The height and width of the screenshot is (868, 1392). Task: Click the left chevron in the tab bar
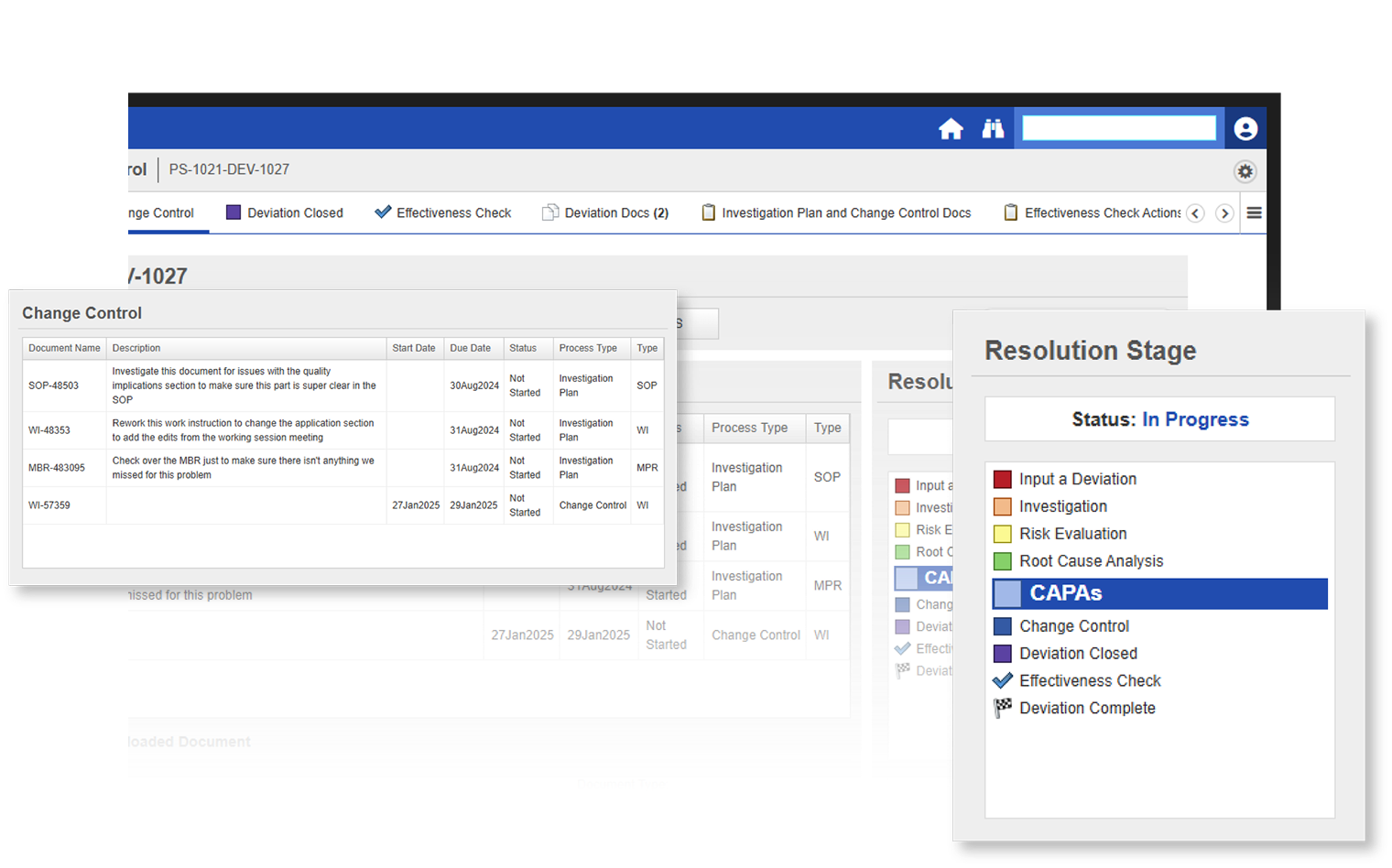tap(1195, 212)
